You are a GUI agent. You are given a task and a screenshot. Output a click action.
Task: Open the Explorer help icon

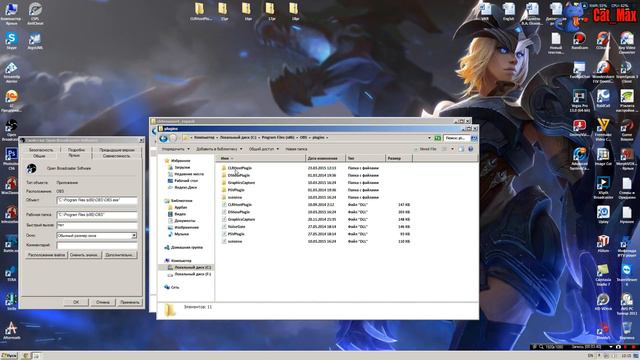(x=470, y=149)
